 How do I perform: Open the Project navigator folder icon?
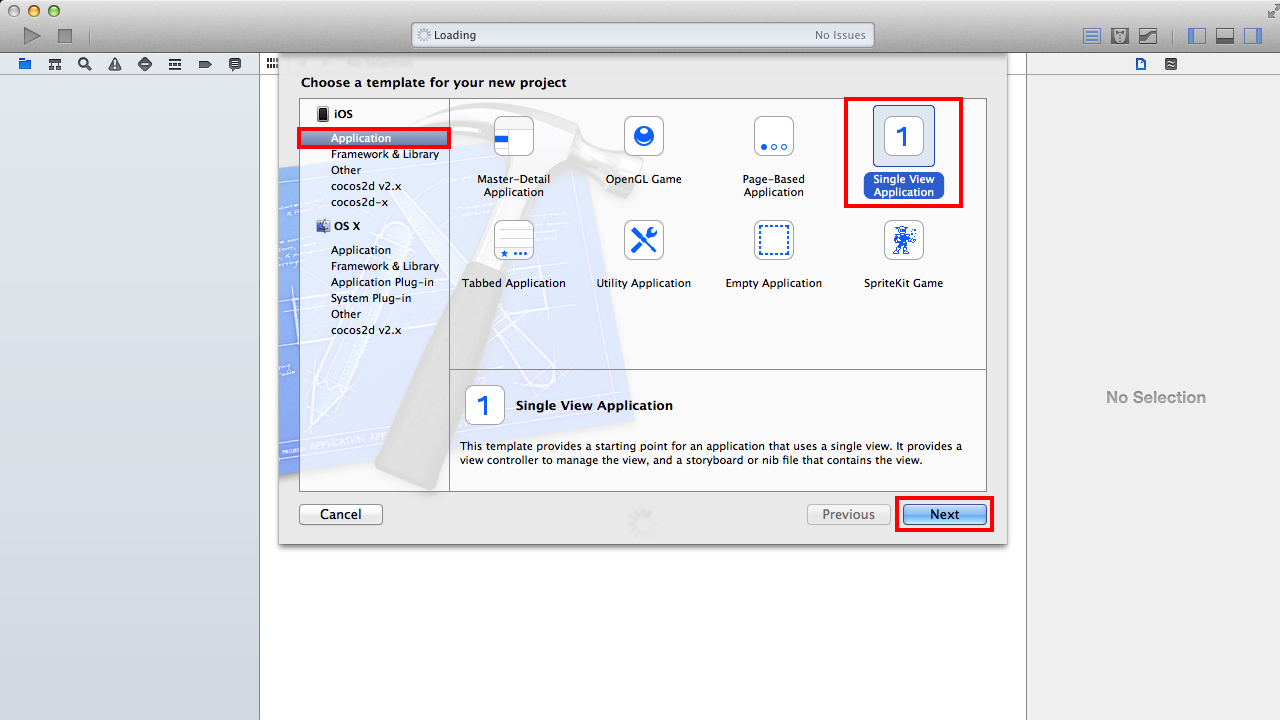(x=25, y=64)
